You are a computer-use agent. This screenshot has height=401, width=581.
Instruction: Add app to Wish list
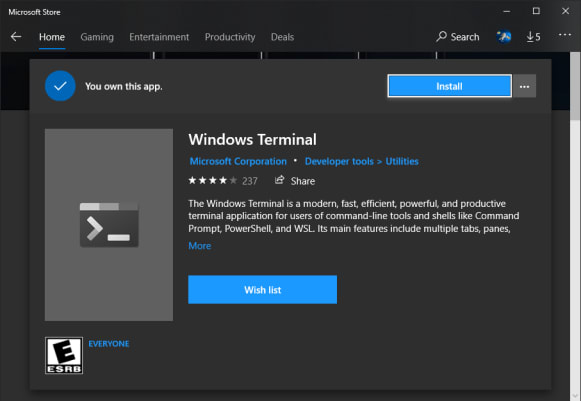coord(262,289)
